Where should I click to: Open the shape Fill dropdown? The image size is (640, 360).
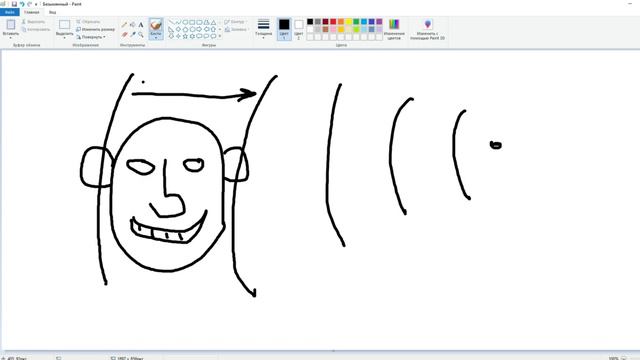tap(236, 29)
